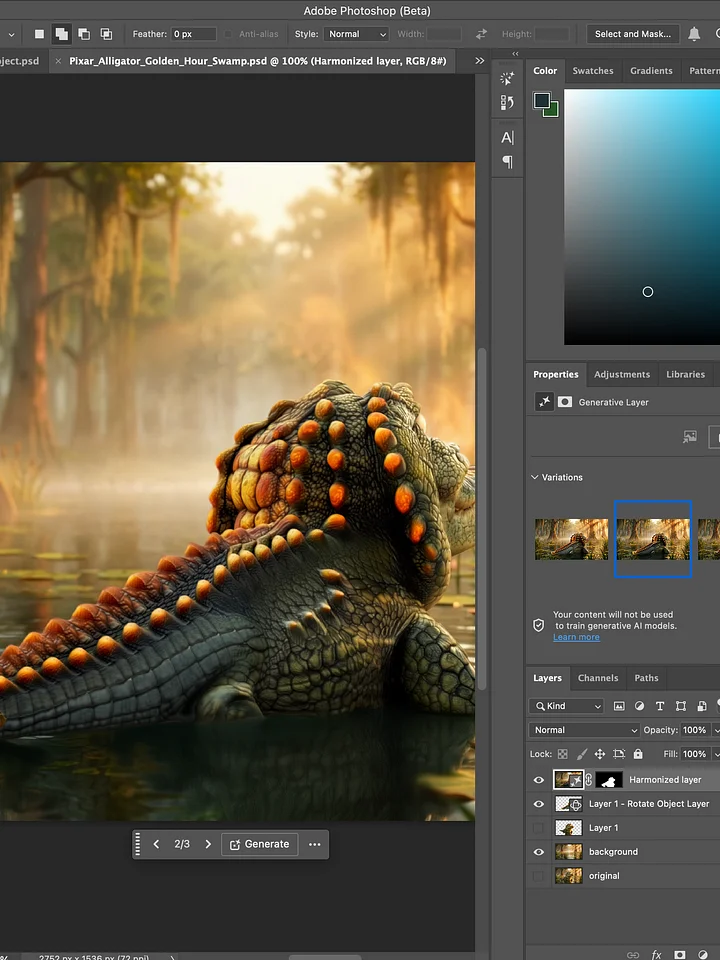This screenshot has height=960, width=720.
Task: Select the first variation thumbnail
Action: 571,539
